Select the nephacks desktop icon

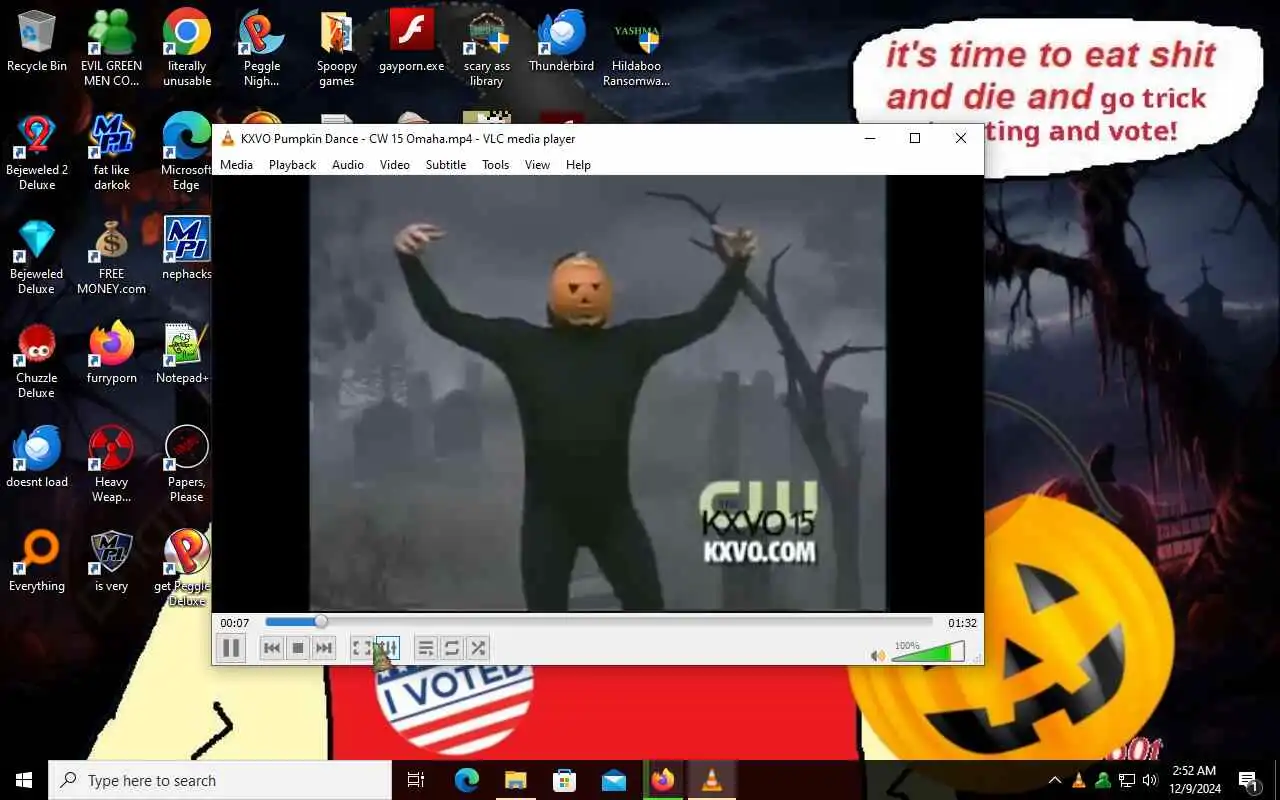[x=187, y=248]
